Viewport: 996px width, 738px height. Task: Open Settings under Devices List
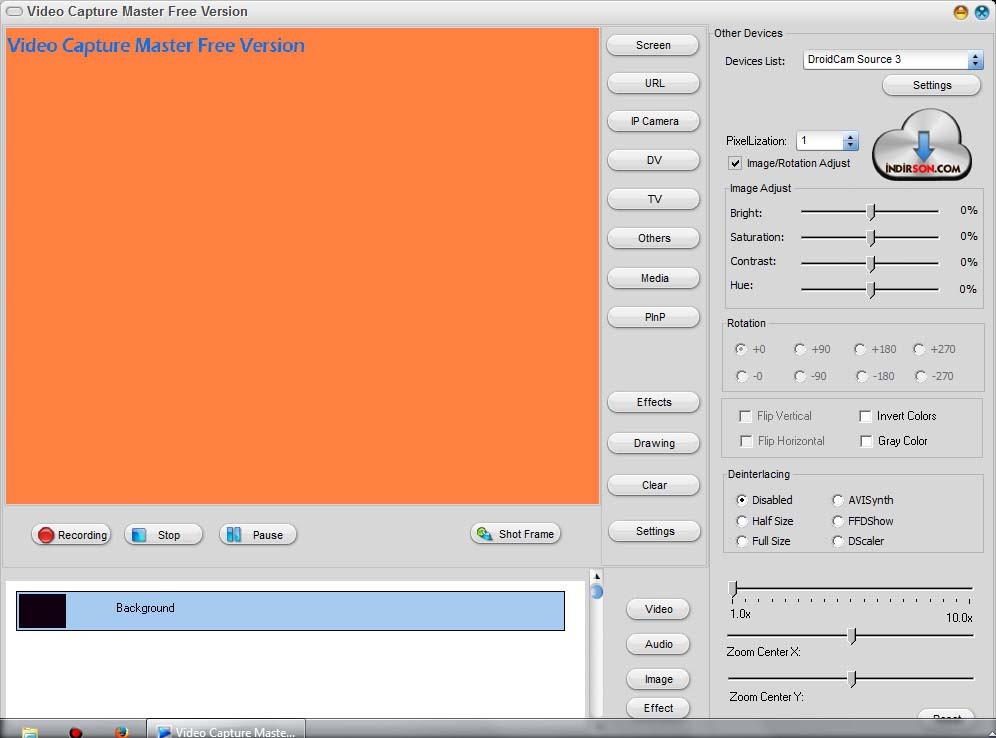[931, 85]
